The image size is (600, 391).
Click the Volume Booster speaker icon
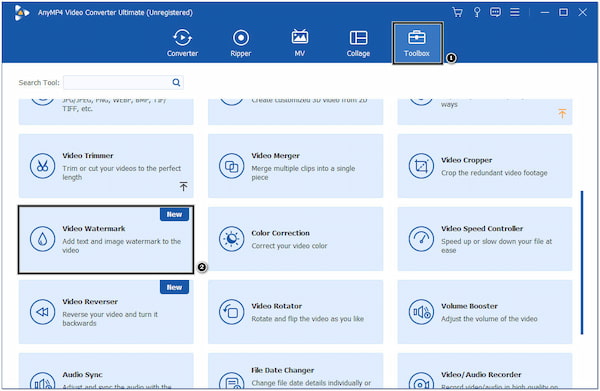point(421,312)
